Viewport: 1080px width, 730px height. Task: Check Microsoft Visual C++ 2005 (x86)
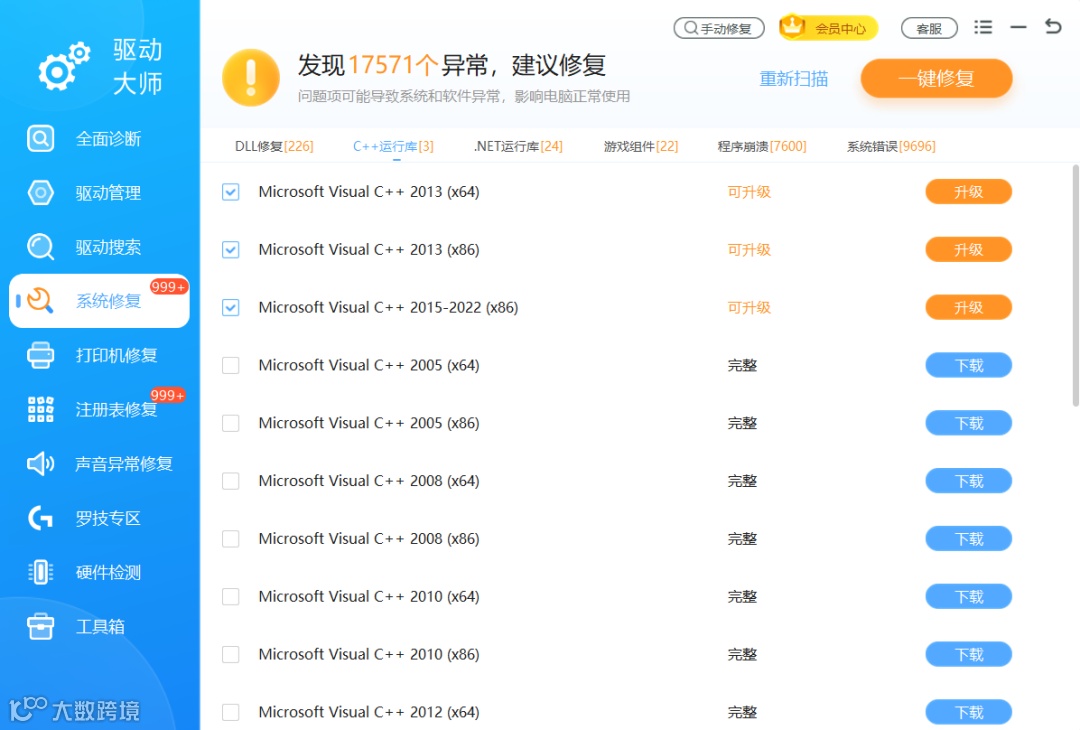(231, 423)
